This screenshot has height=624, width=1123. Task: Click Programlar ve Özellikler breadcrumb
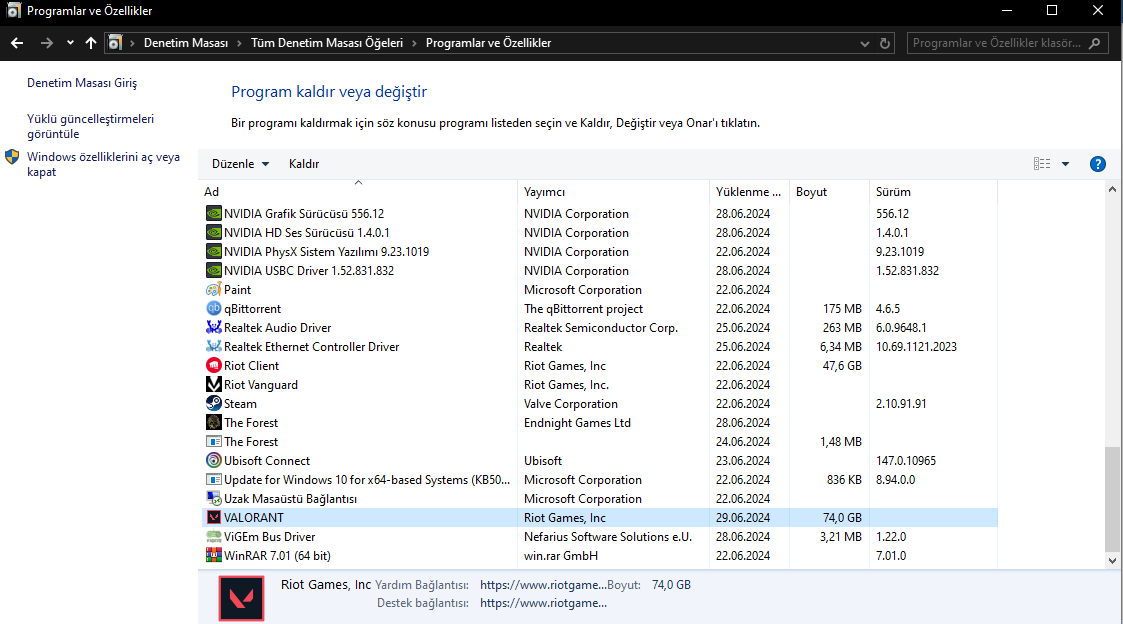pyautogui.click(x=488, y=43)
